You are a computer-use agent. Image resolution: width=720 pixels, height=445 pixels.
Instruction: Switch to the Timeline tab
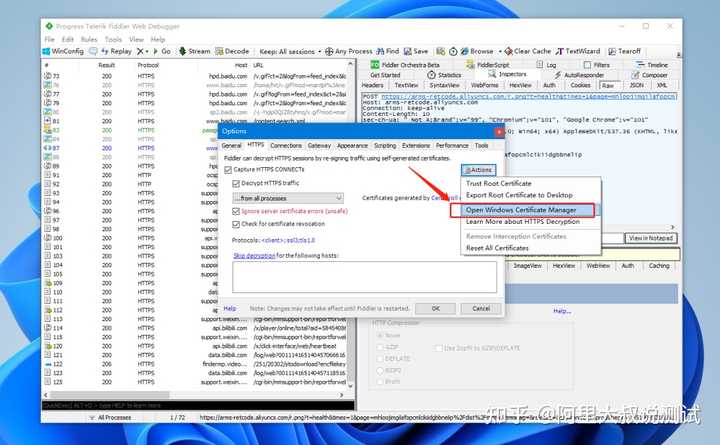tap(652, 65)
